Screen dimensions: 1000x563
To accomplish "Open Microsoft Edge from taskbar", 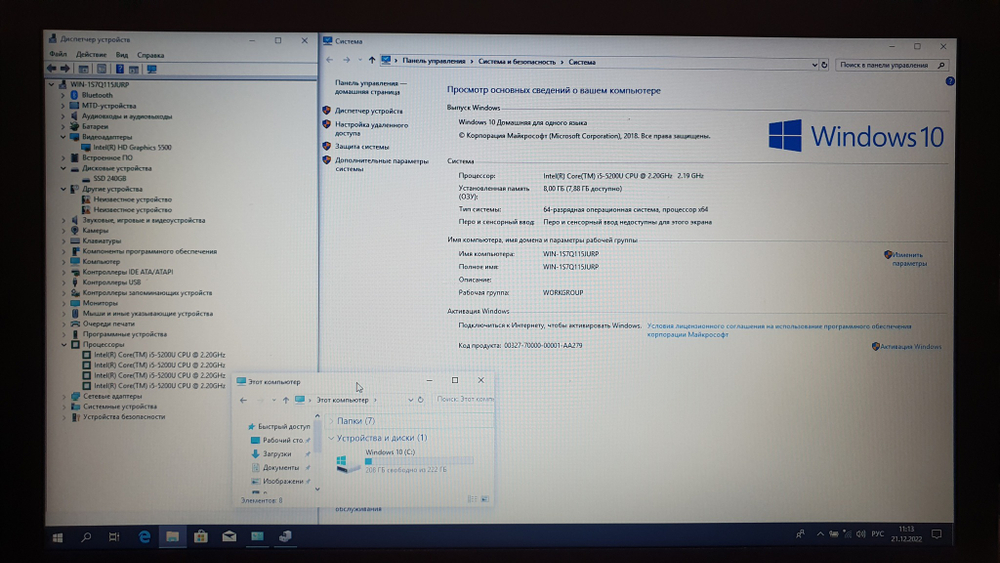I will coord(144,537).
